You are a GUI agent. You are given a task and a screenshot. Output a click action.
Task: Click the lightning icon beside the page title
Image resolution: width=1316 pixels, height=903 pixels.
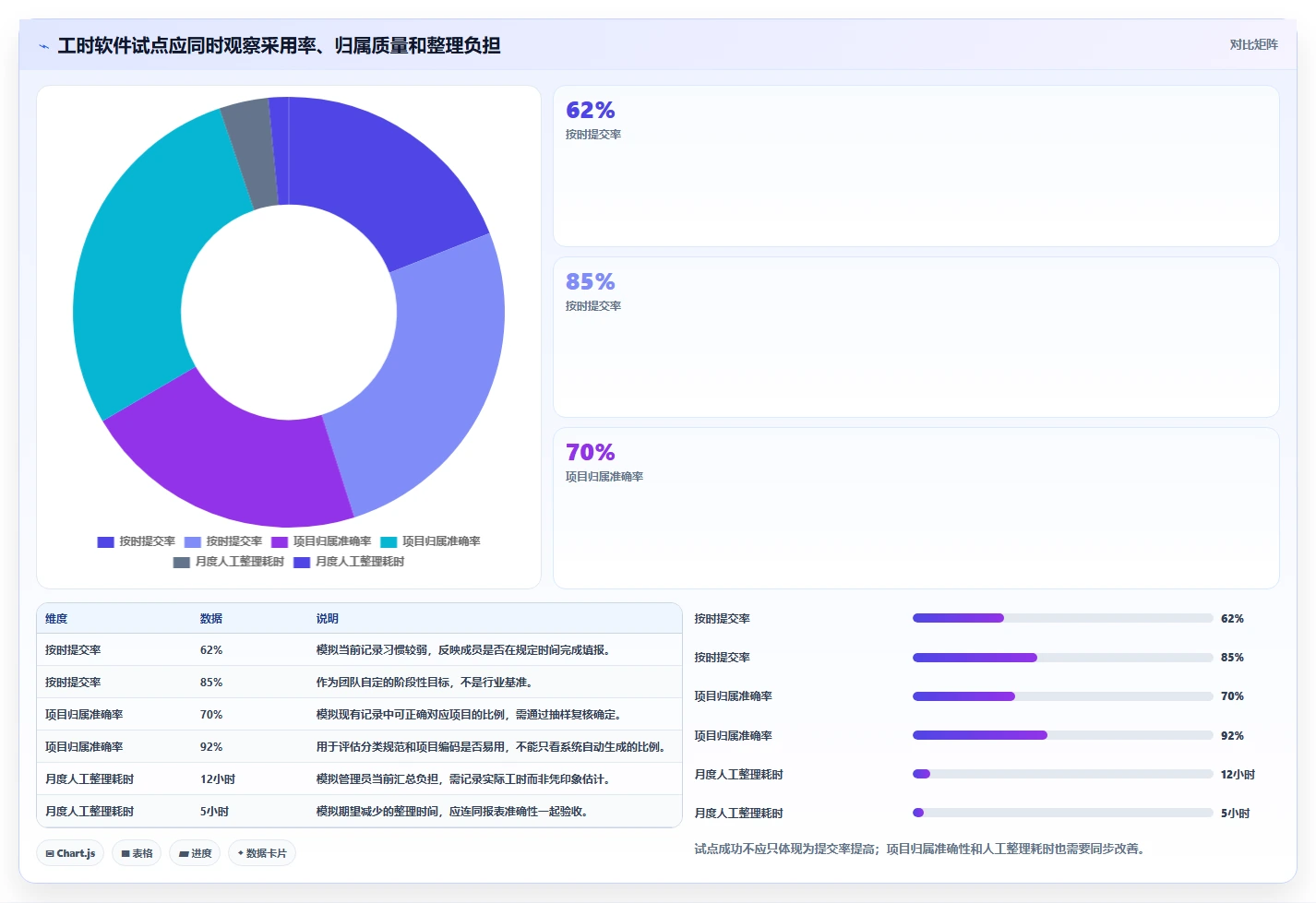pos(43,46)
